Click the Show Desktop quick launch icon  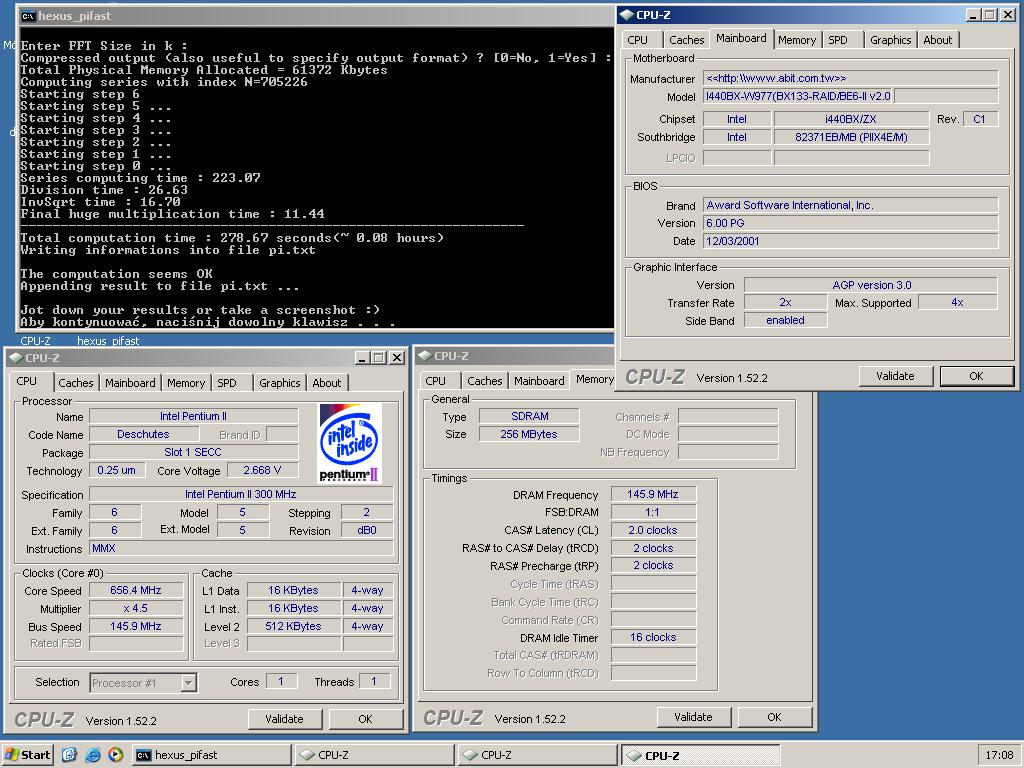click(x=69, y=755)
